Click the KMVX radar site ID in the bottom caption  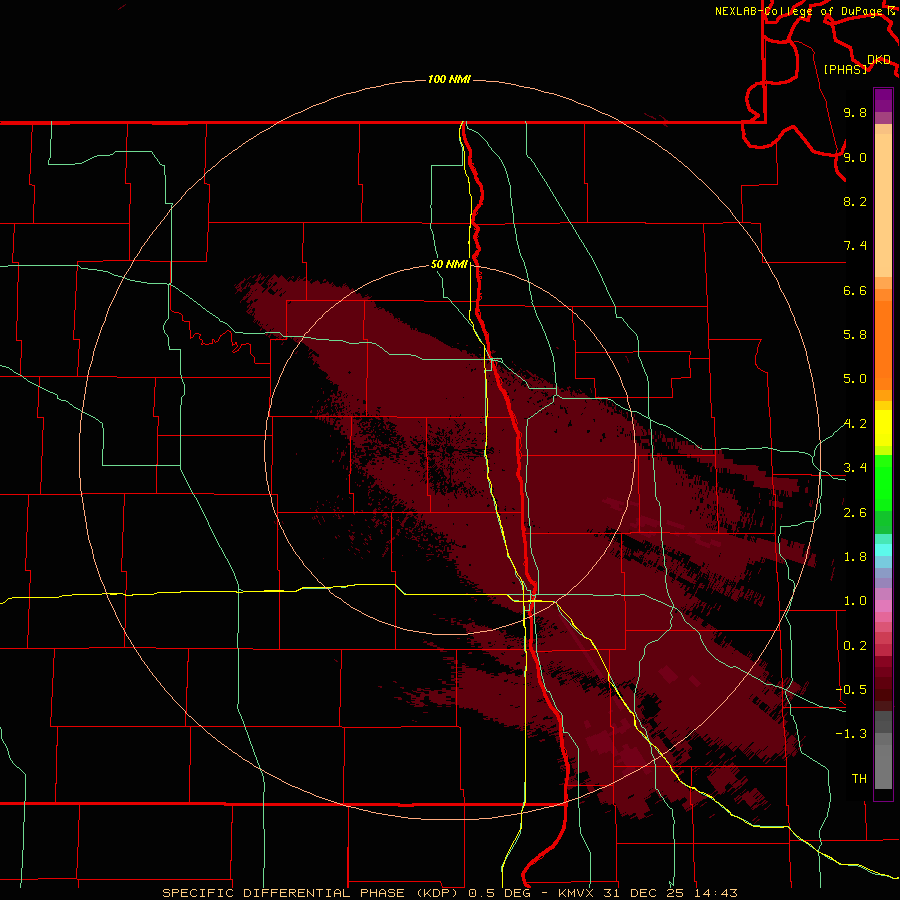pos(576,893)
